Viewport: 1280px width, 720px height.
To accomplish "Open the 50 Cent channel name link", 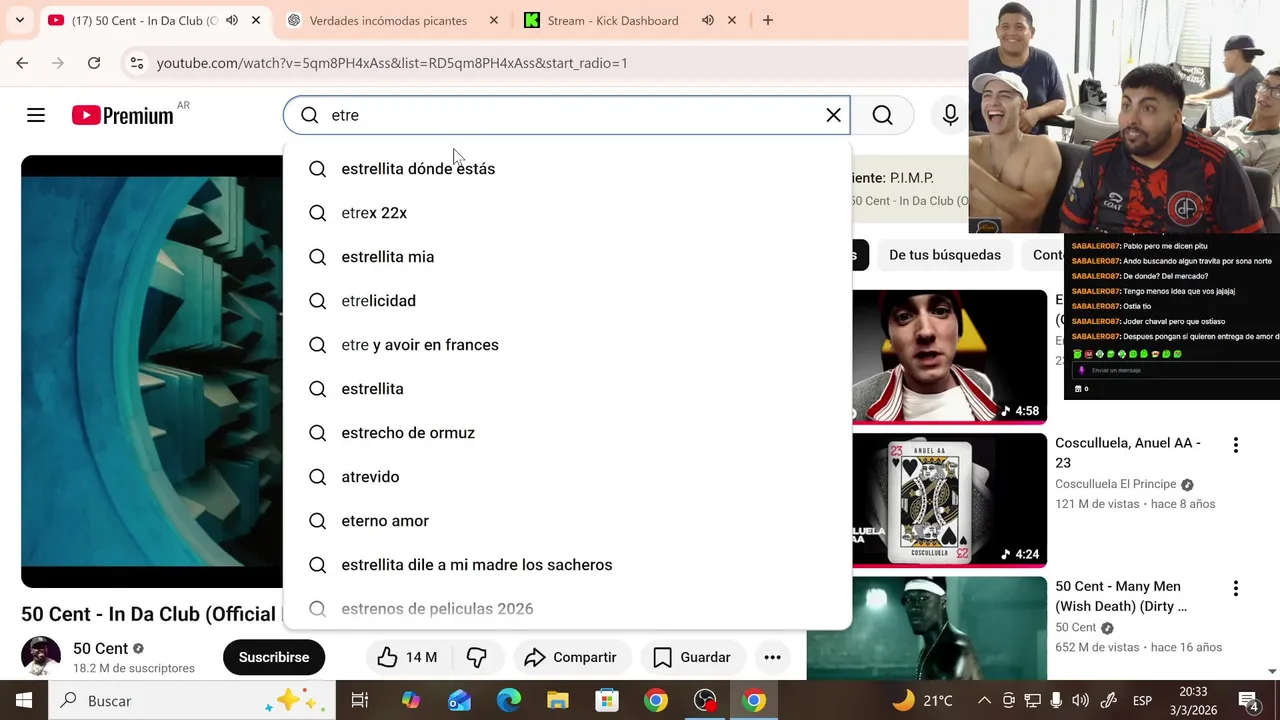I will click(100, 648).
